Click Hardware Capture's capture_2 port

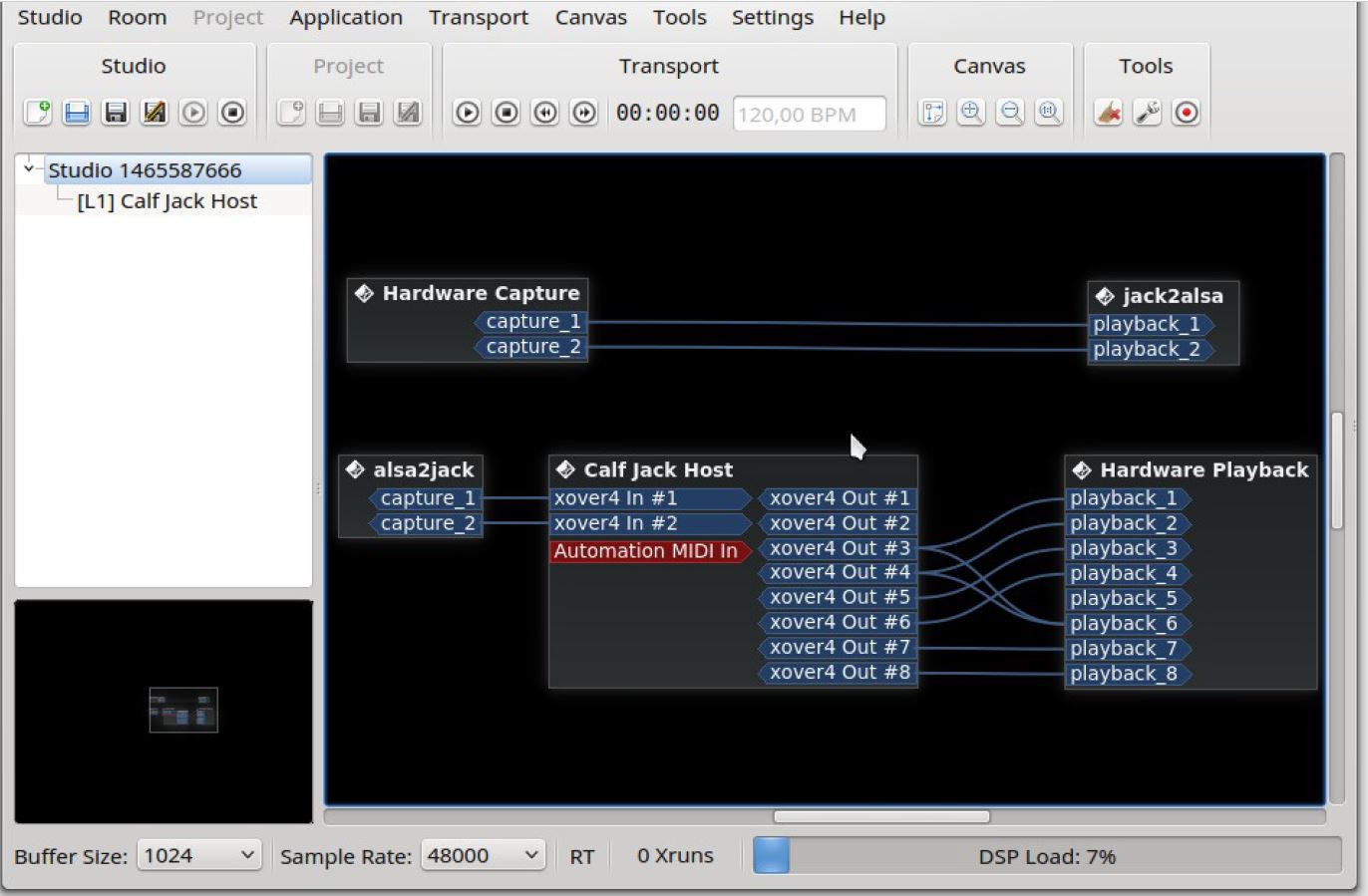point(530,347)
